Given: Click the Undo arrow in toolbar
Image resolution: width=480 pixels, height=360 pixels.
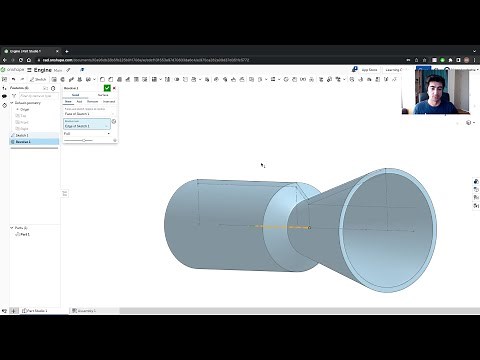Looking at the screenshot, I should 13,79.
